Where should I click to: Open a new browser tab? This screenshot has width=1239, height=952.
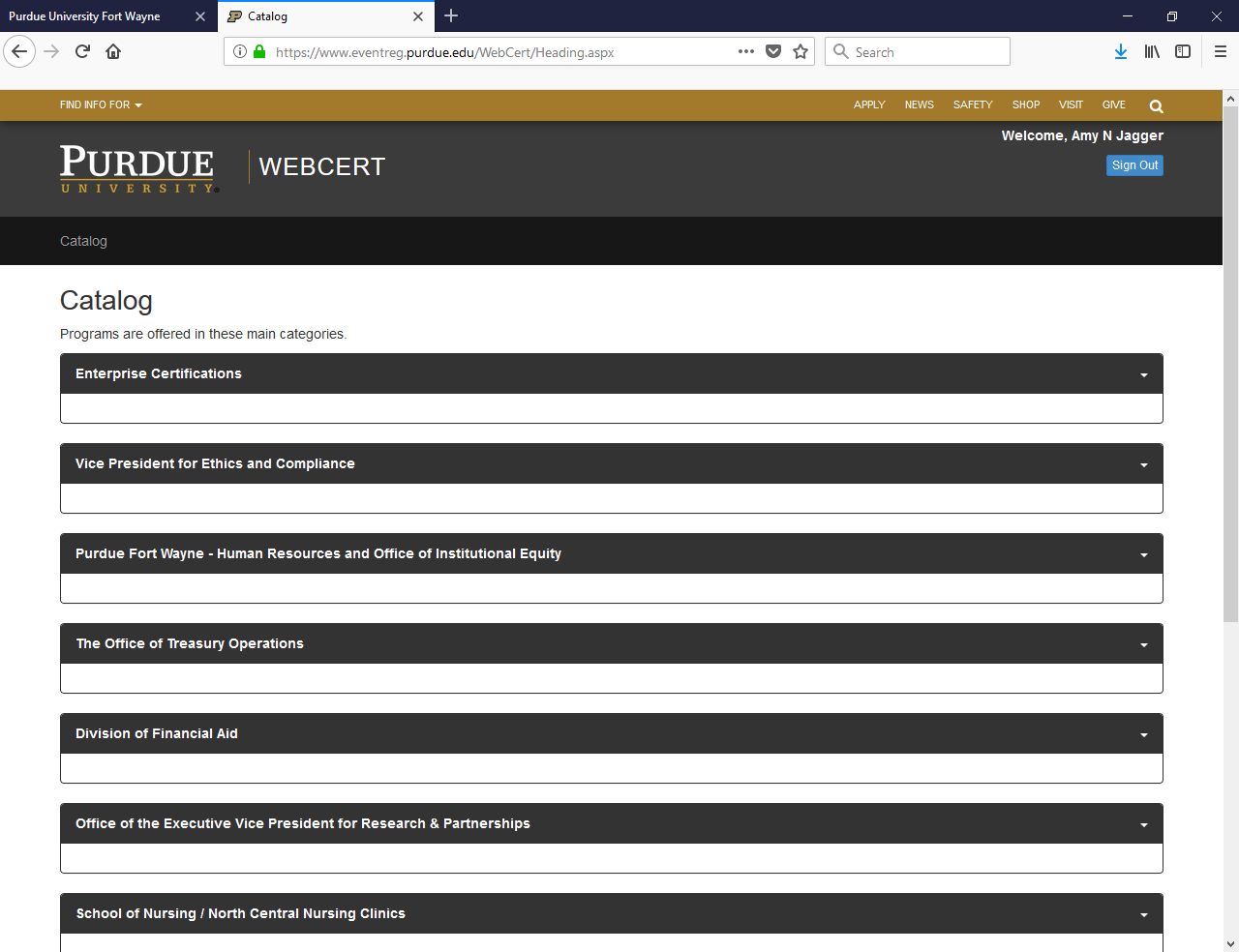pos(451,15)
